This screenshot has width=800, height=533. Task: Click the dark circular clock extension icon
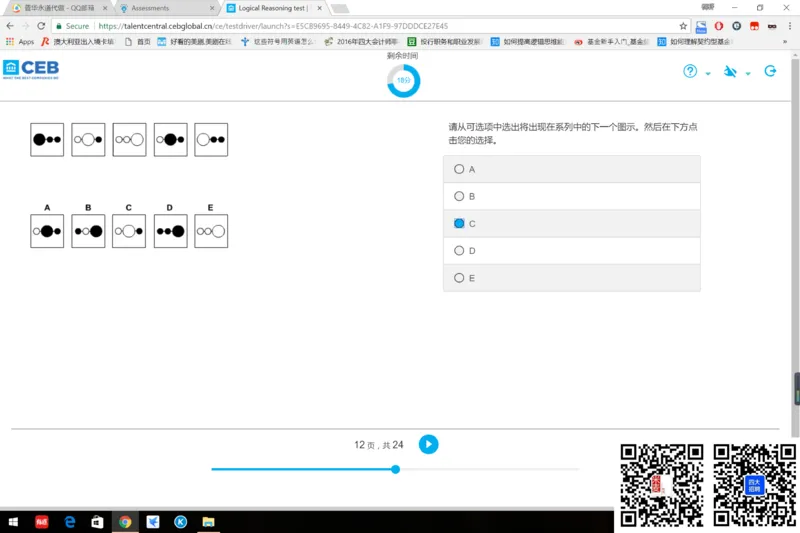[x=736, y=26]
